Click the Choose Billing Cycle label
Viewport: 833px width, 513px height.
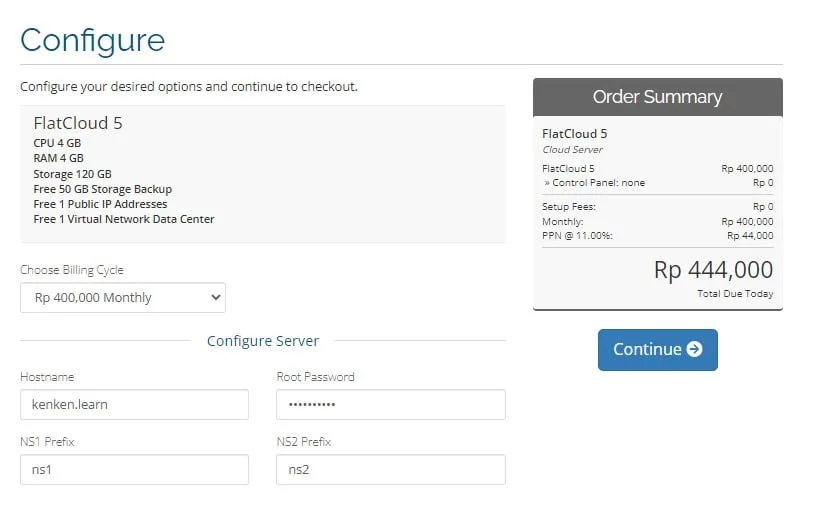click(72, 270)
